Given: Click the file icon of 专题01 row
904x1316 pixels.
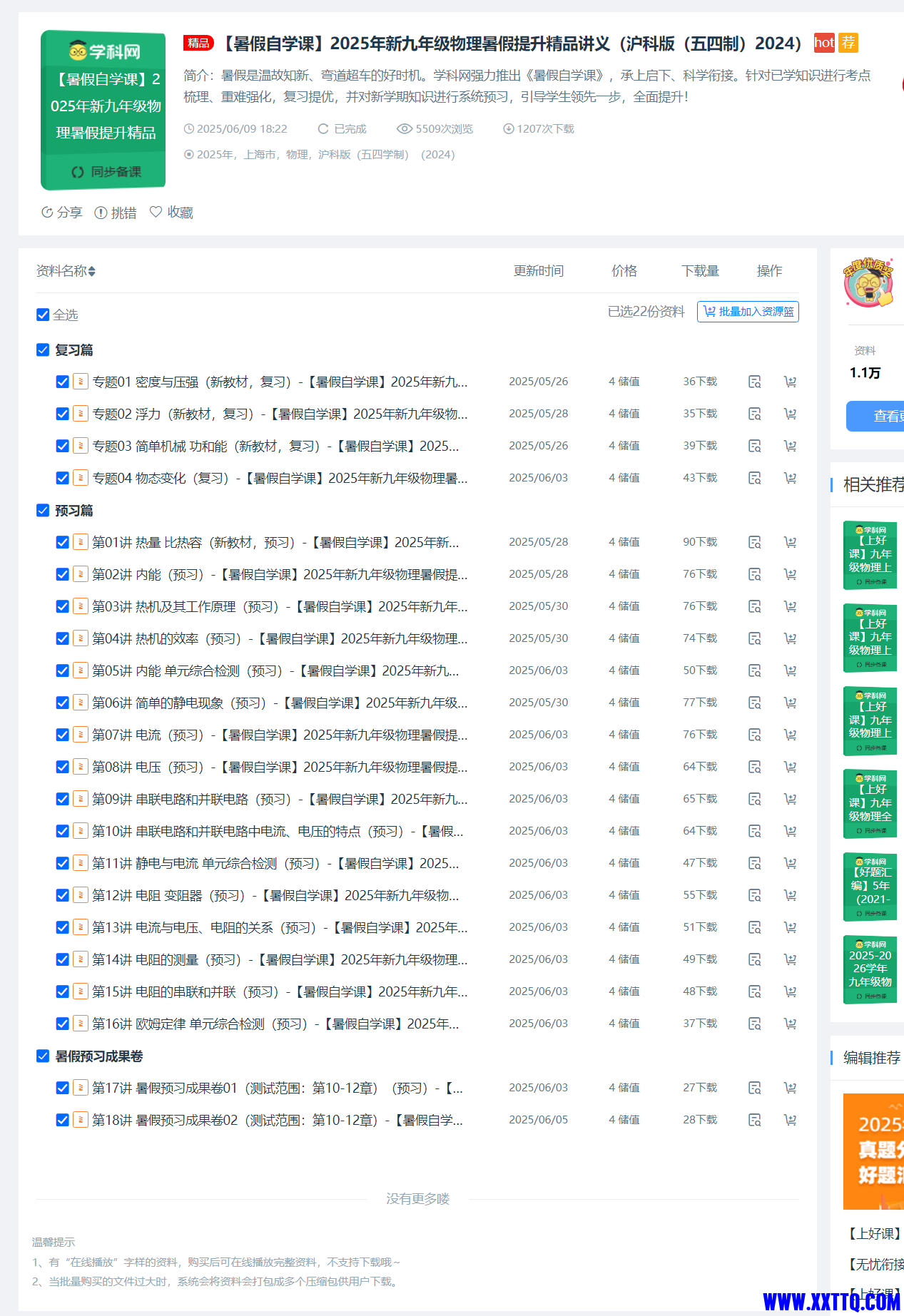Looking at the screenshot, I should pos(81,382).
